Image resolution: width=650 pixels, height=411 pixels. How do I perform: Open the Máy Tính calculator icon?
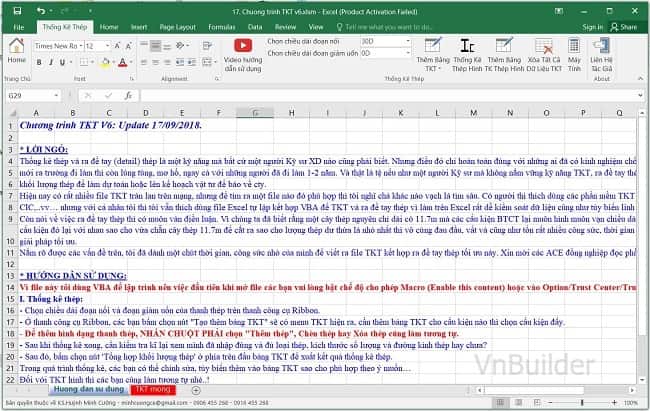(x=574, y=52)
